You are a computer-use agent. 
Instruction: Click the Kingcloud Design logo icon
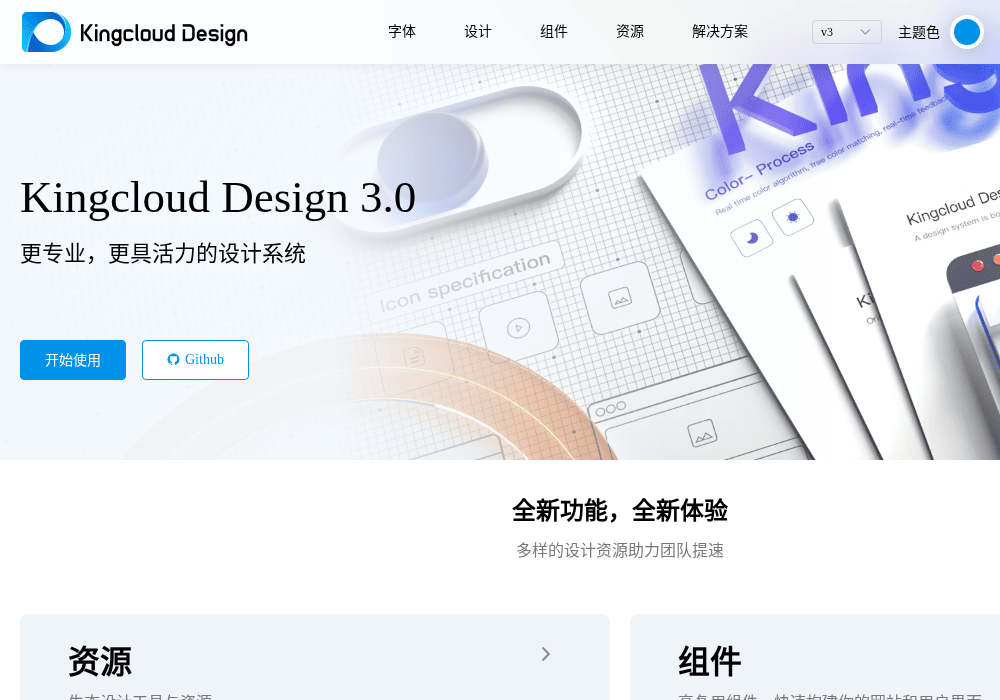[x=47, y=32]
